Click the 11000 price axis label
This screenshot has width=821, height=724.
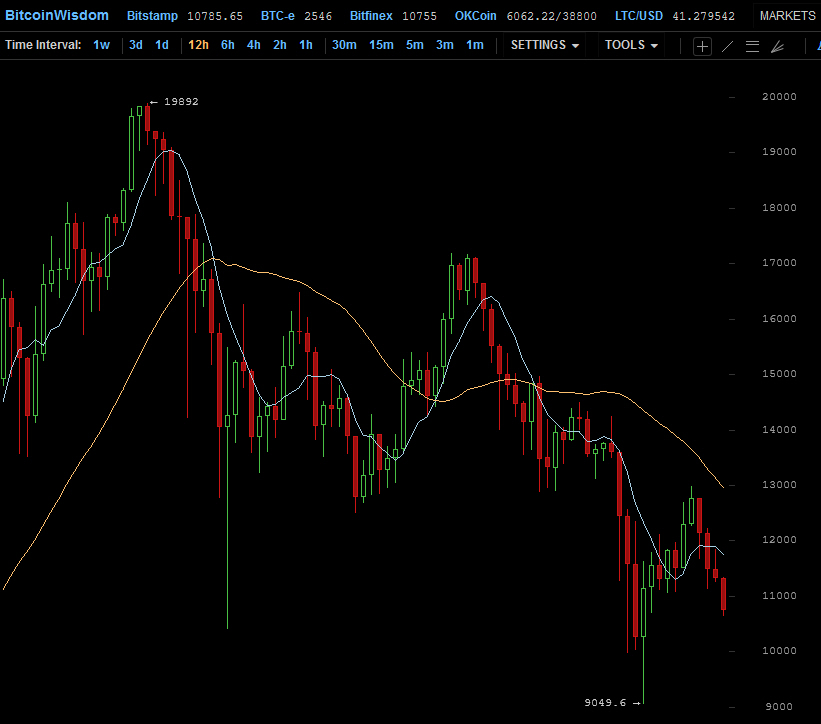click(779, 596)
